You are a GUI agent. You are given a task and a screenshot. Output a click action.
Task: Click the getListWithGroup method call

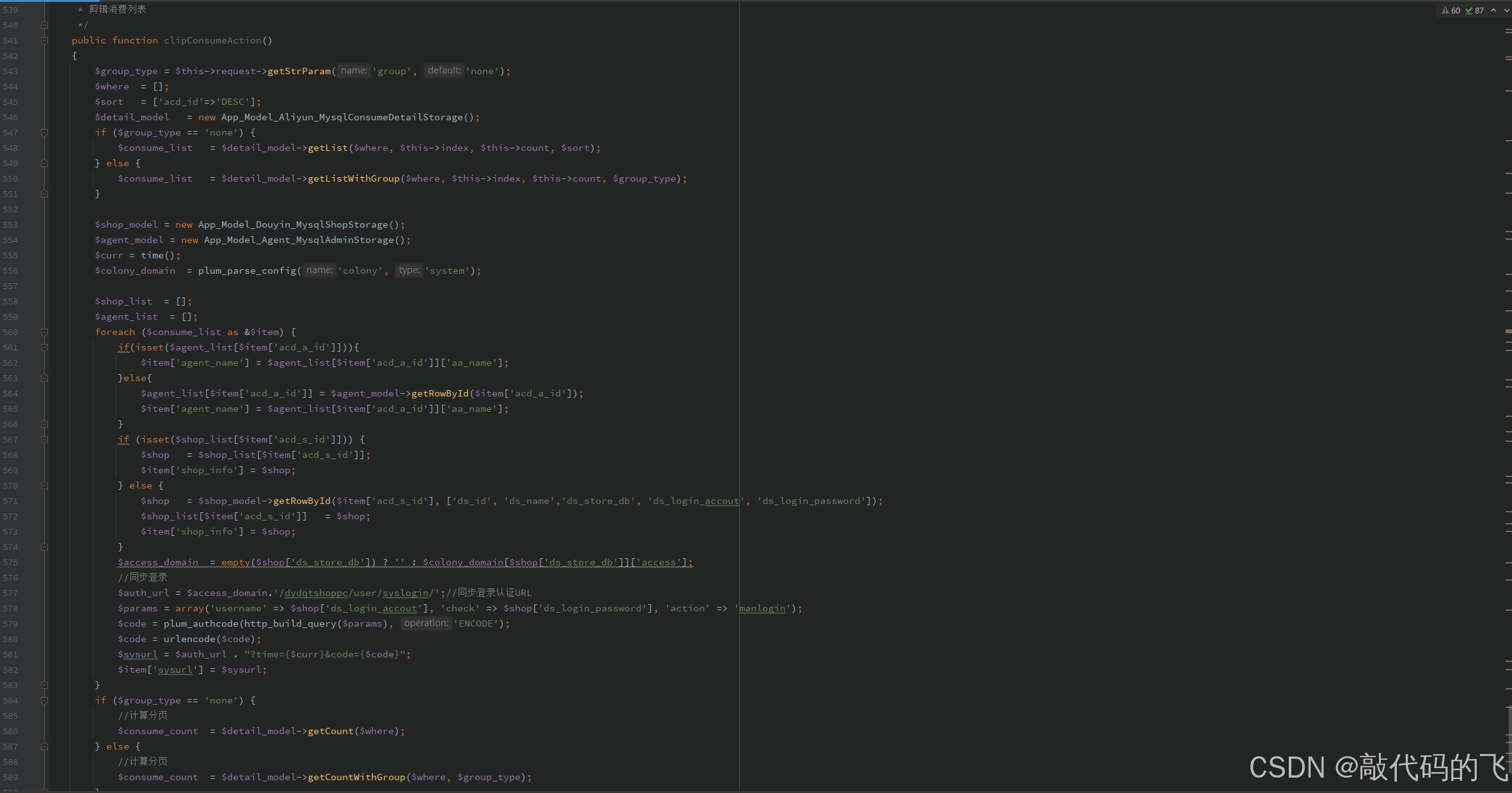pos(353,178)
